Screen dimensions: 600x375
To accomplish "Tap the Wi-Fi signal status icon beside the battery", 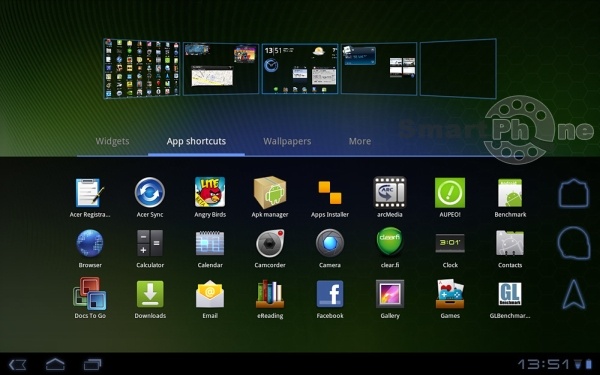I will (578, 364).
